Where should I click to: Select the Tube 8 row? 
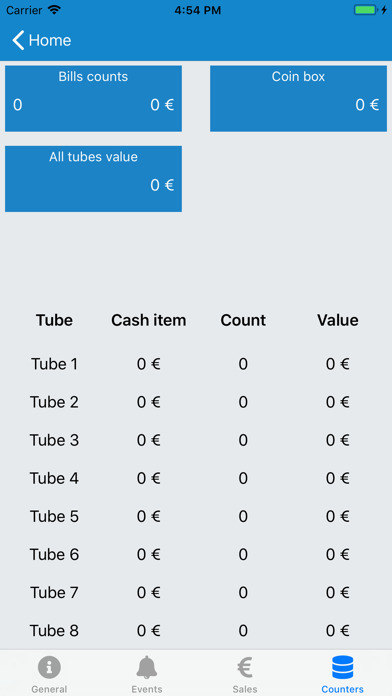pos(196,630)
